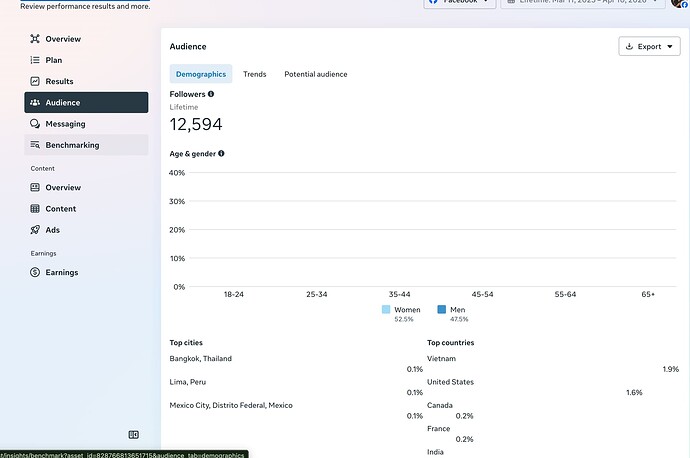
Task: Open the Benchmarking section
Action: [x=86, y=145]
